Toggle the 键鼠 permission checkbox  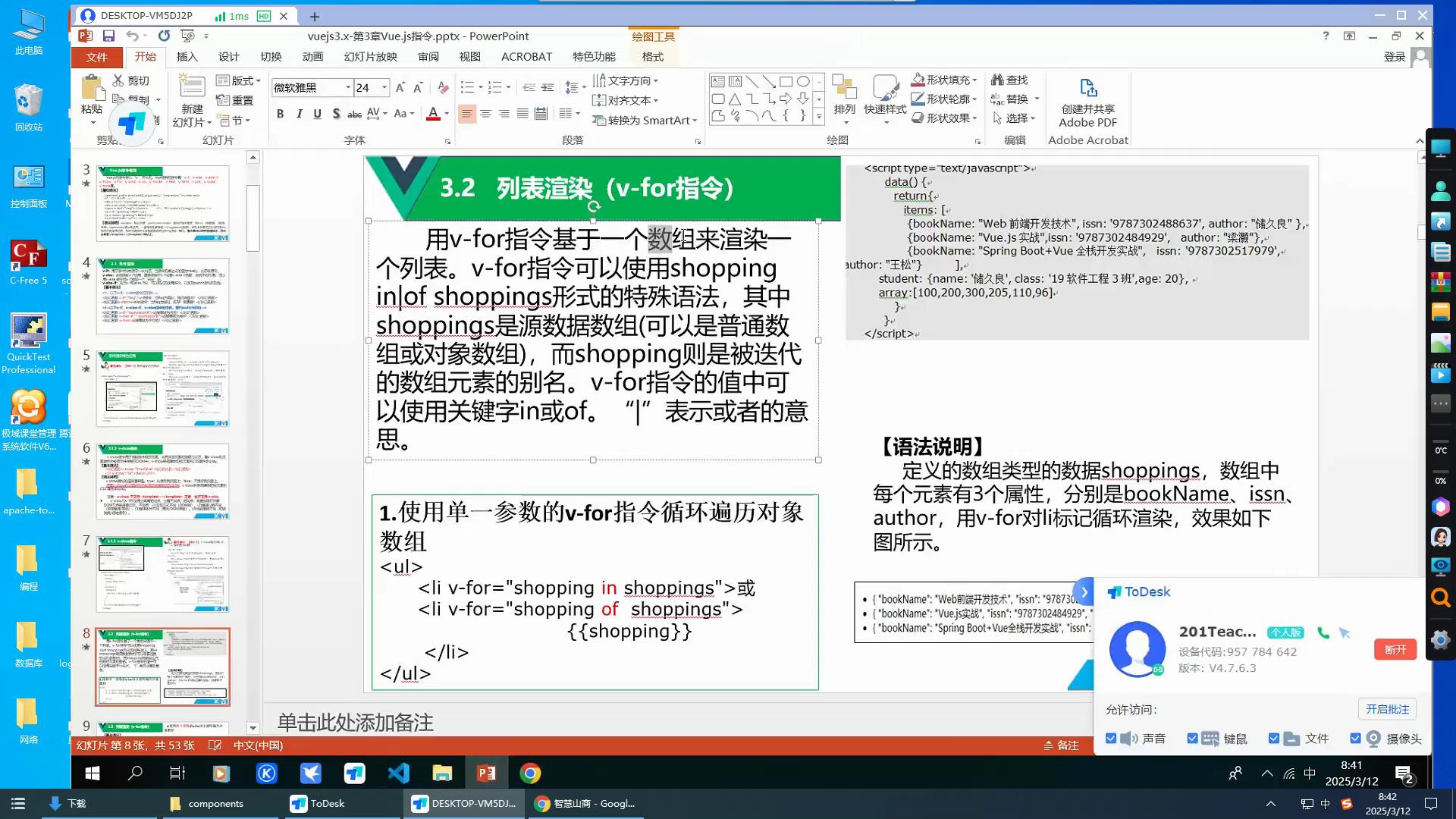click(1192, 739)
